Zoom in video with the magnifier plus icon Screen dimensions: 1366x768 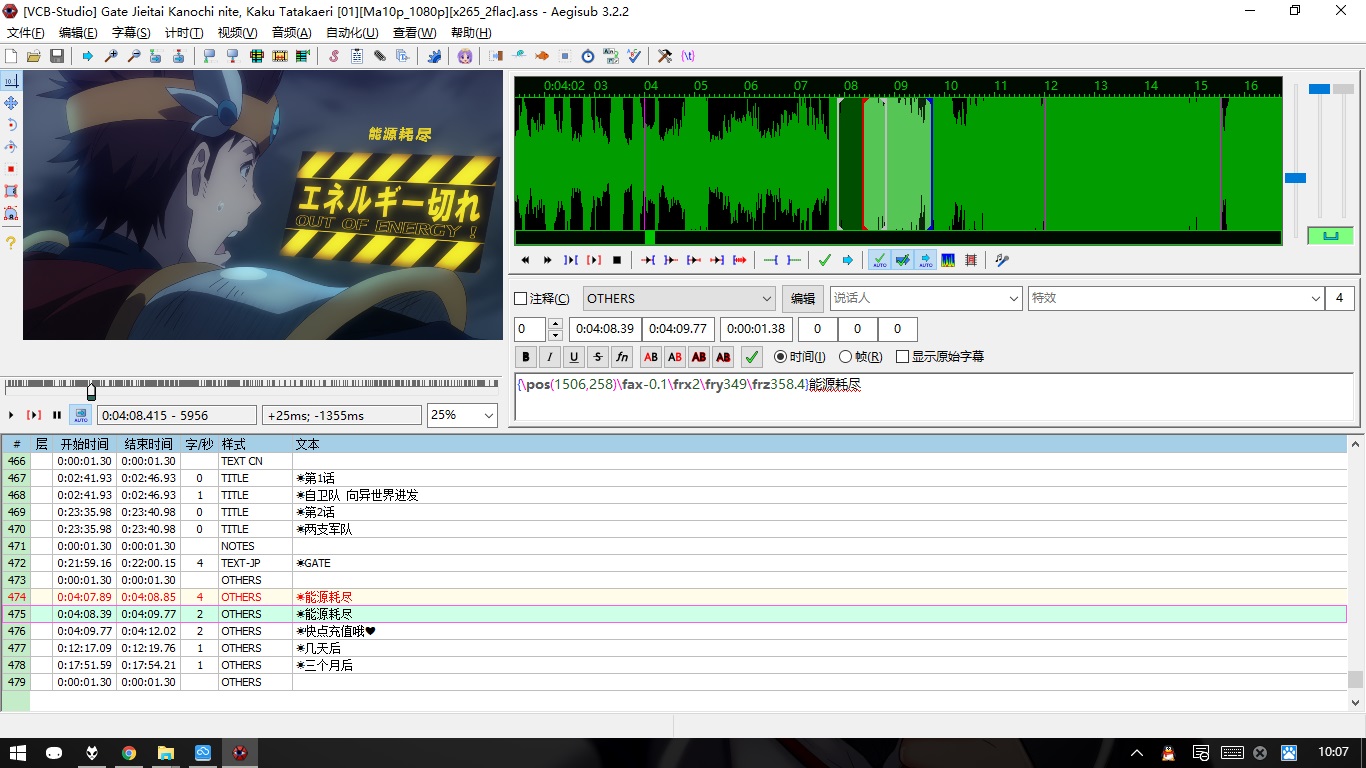[x=111, y=56]
